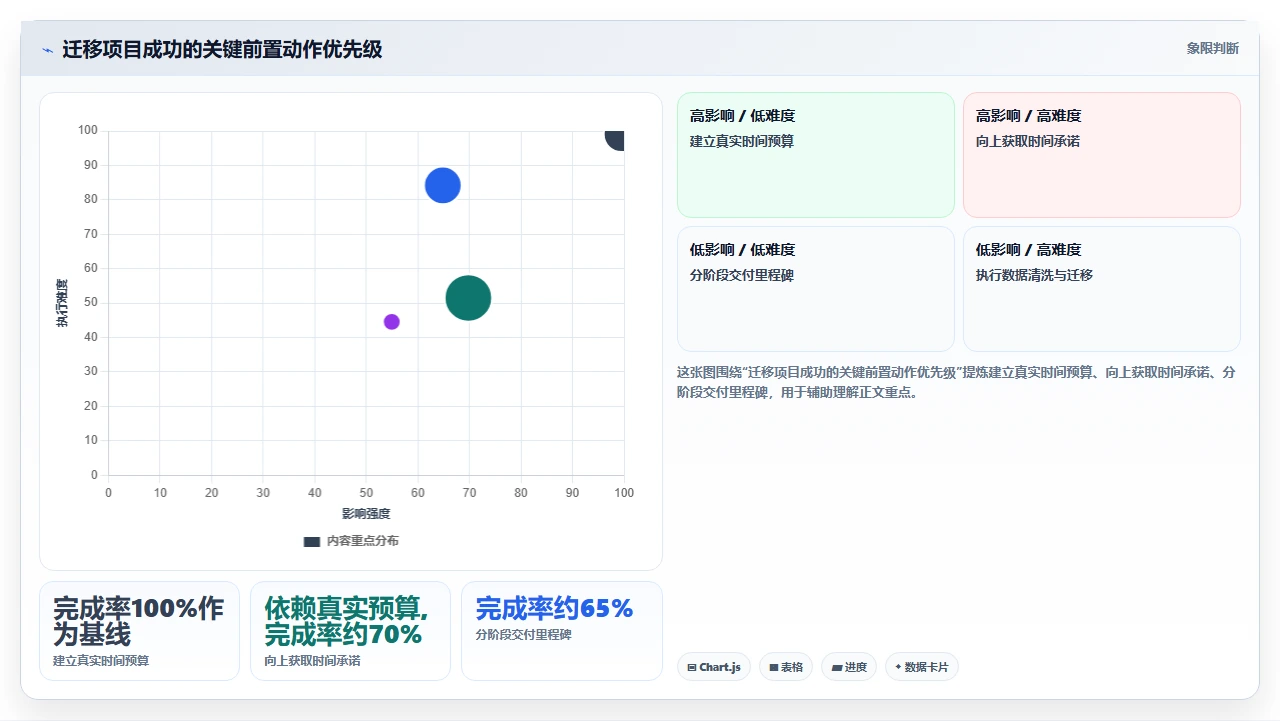Click the 象限判断 label in header
1280x721 pixels.
tap(1212, 48)
